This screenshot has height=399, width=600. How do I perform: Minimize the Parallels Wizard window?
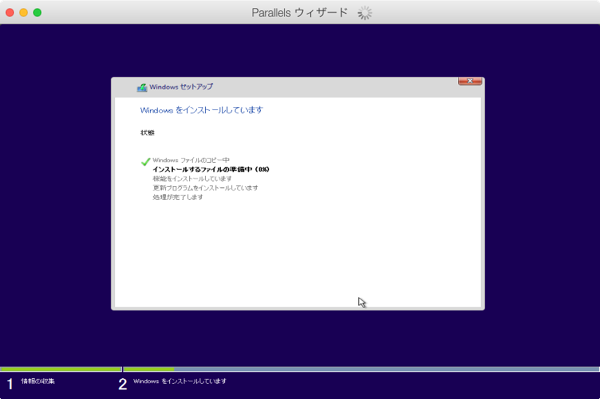click(24, 13)
